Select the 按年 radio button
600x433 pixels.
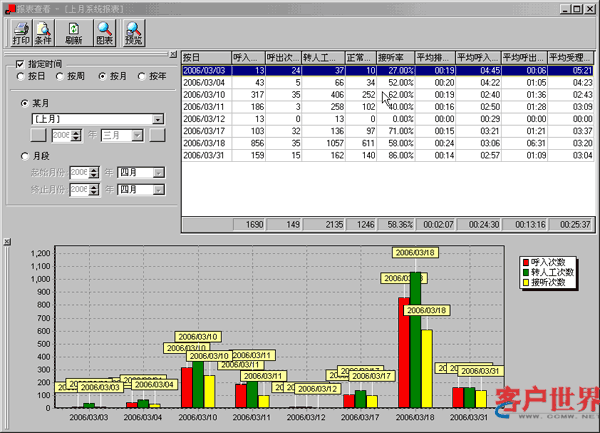pos(141,76)
